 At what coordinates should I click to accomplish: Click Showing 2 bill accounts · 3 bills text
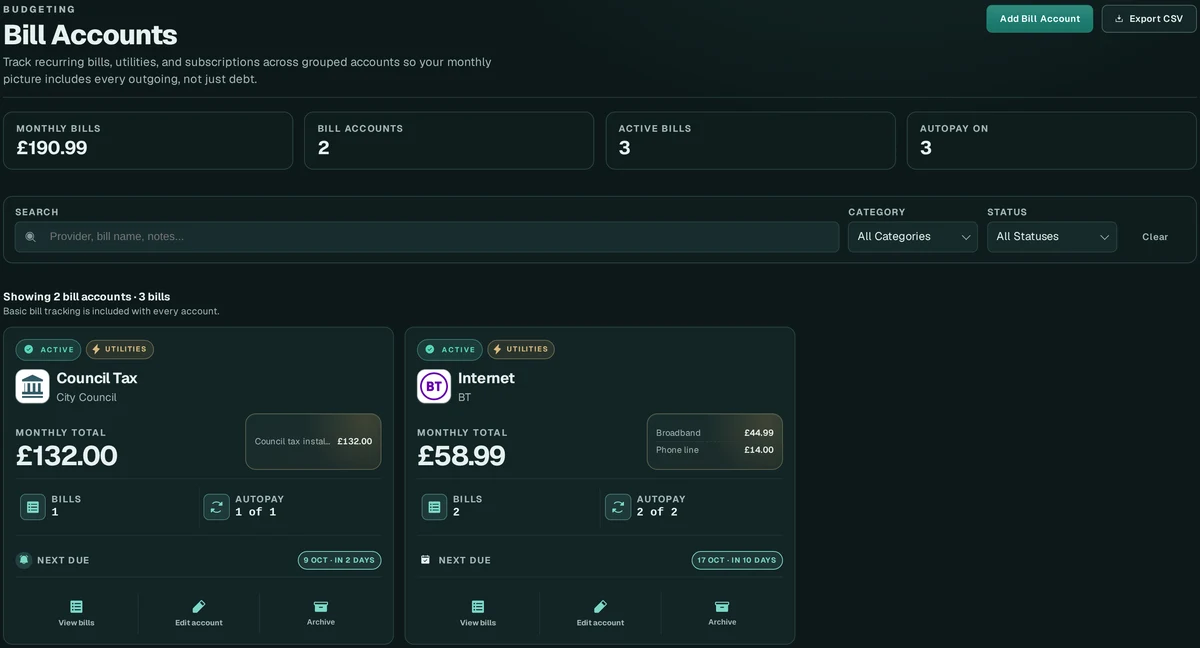point(87,297)
